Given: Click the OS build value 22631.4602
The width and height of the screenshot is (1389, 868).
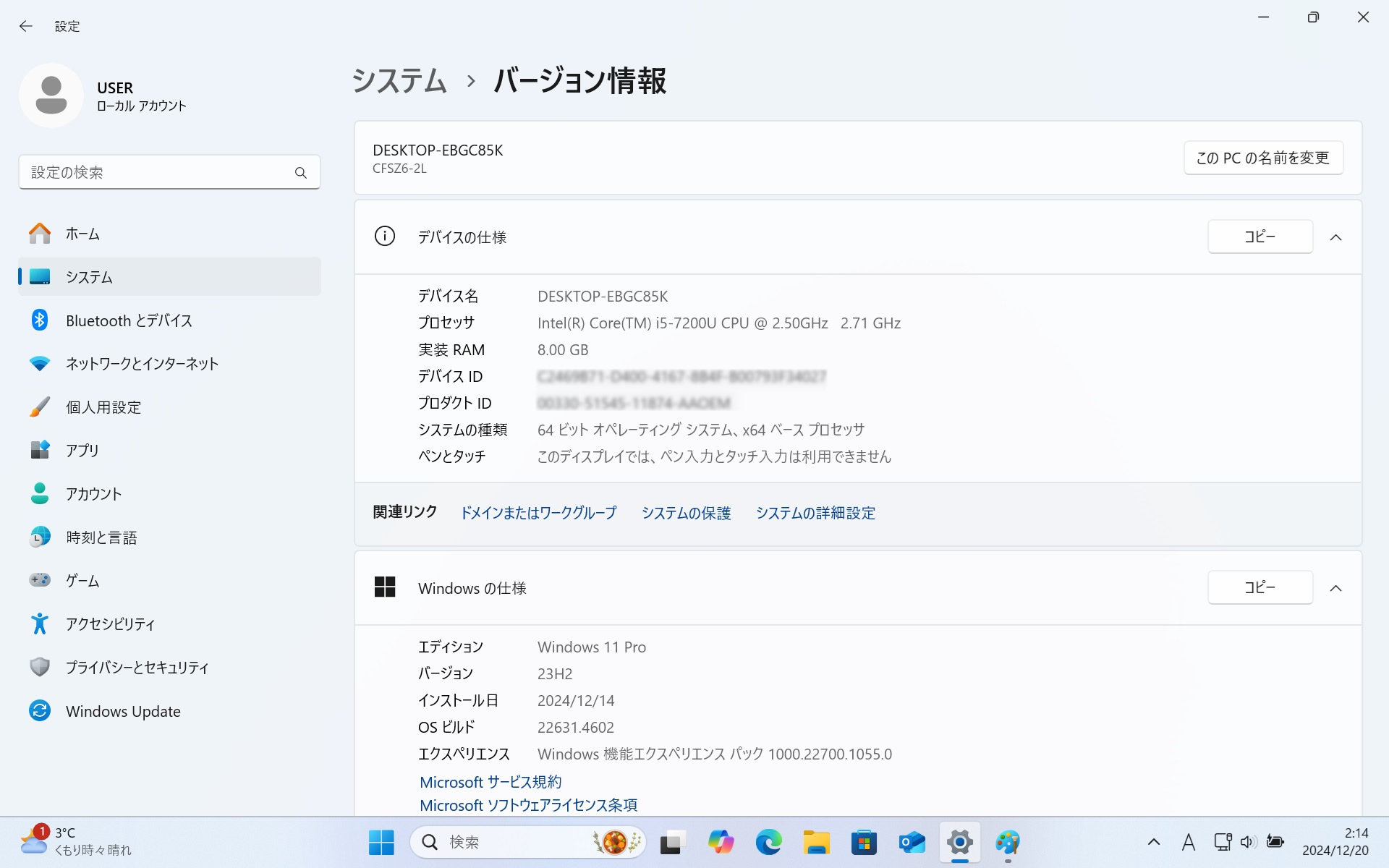Looking at the screenshot, I should click(576, 728).
